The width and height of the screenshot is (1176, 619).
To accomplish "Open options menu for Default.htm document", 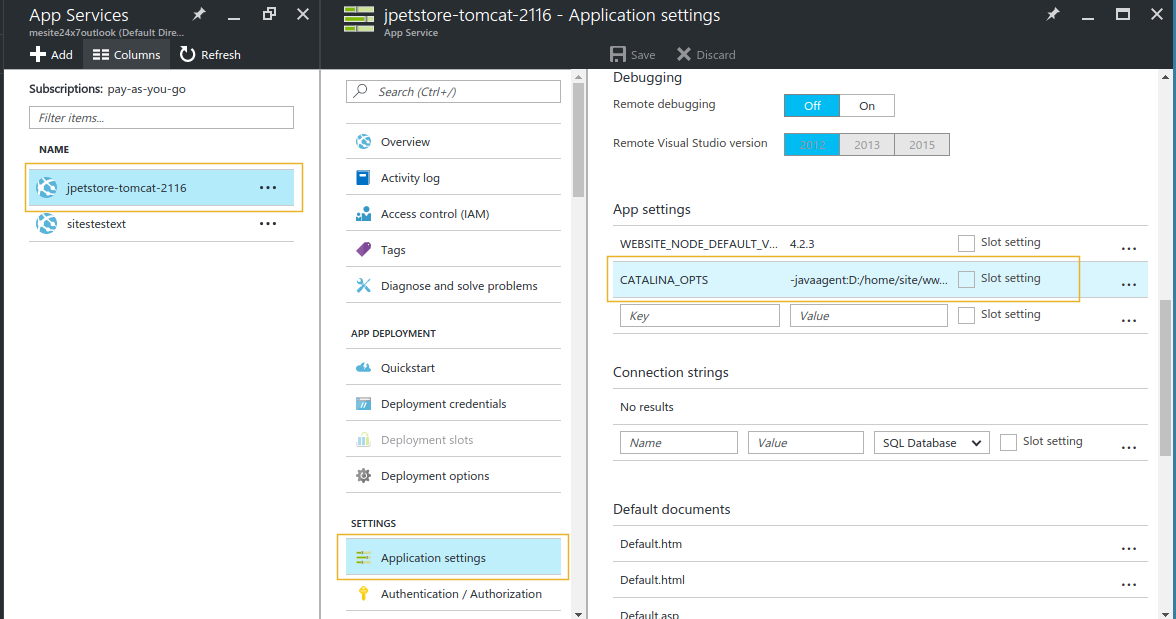I will point(1129,548).
